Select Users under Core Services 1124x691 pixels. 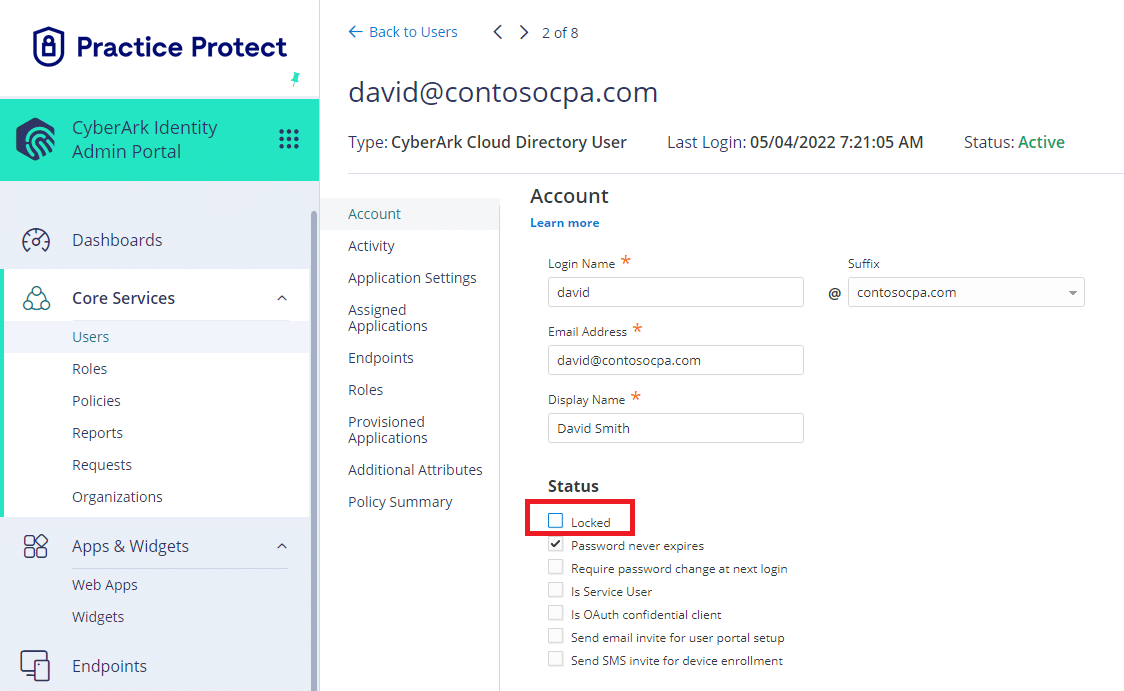pos(90,337)
